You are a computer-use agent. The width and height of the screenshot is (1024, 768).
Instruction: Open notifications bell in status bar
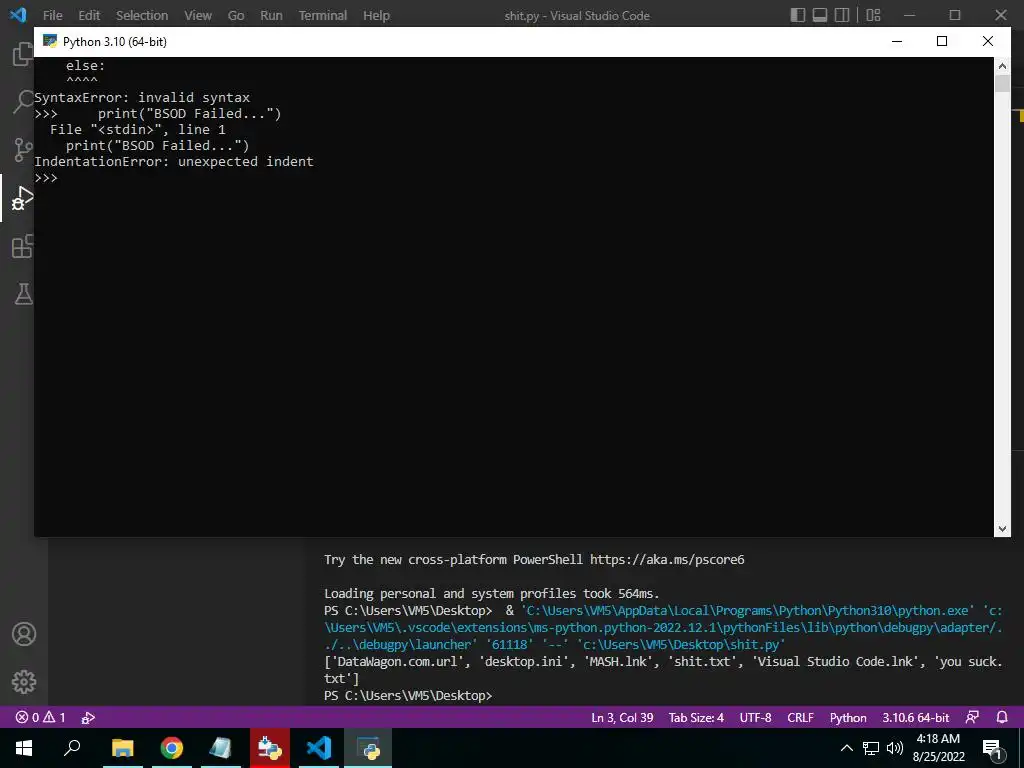click(x=1002, y=717)
